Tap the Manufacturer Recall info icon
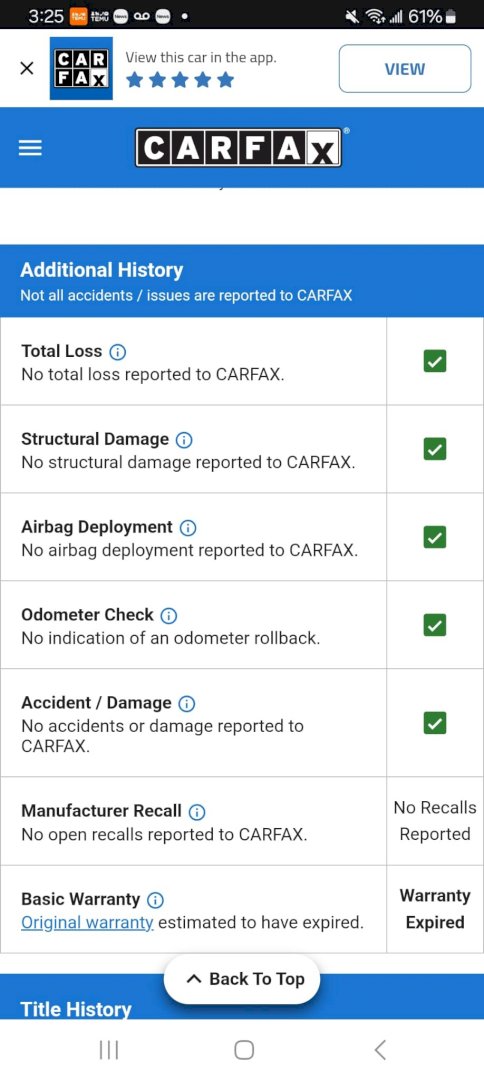 197,811
